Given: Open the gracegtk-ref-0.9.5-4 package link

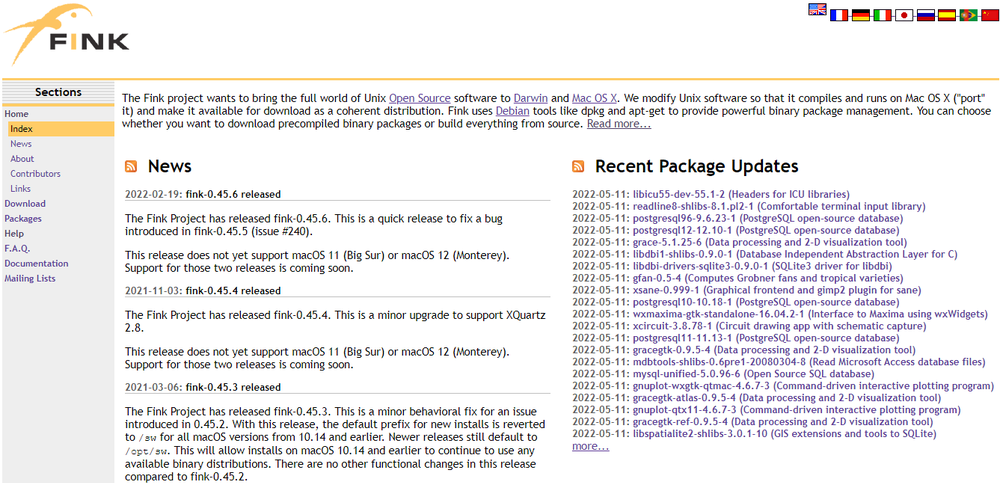Looking at the screenshot, I should point(783,422).
